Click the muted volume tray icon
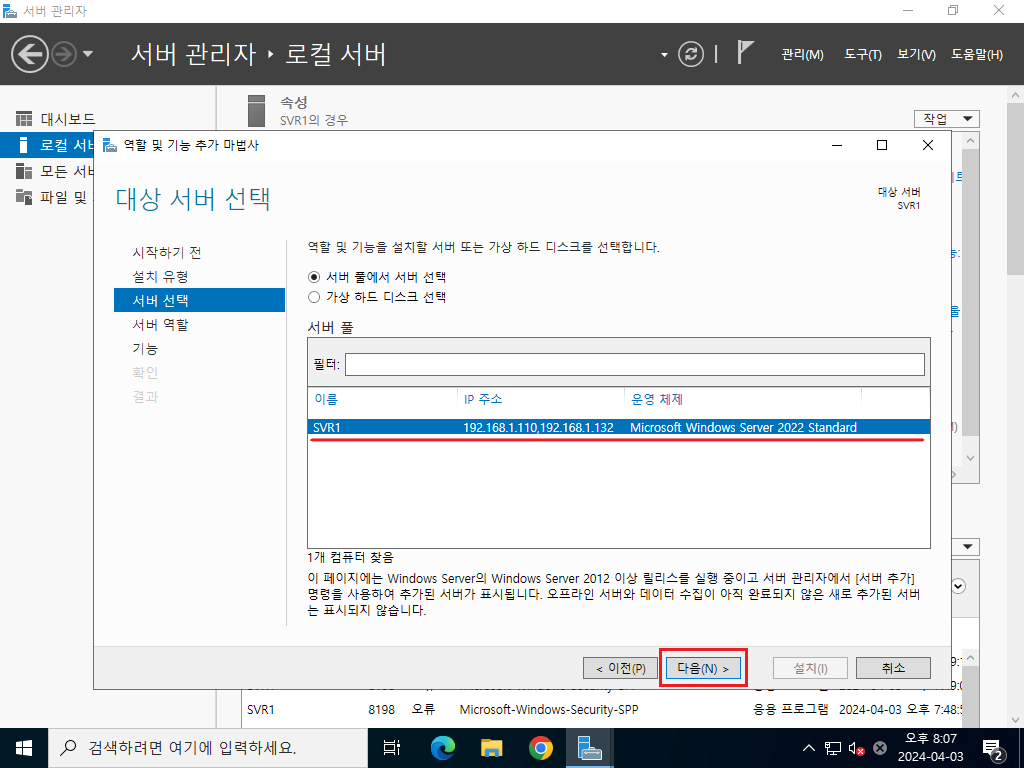Screen dimensions: 1024x768 [x=856, y=748]
